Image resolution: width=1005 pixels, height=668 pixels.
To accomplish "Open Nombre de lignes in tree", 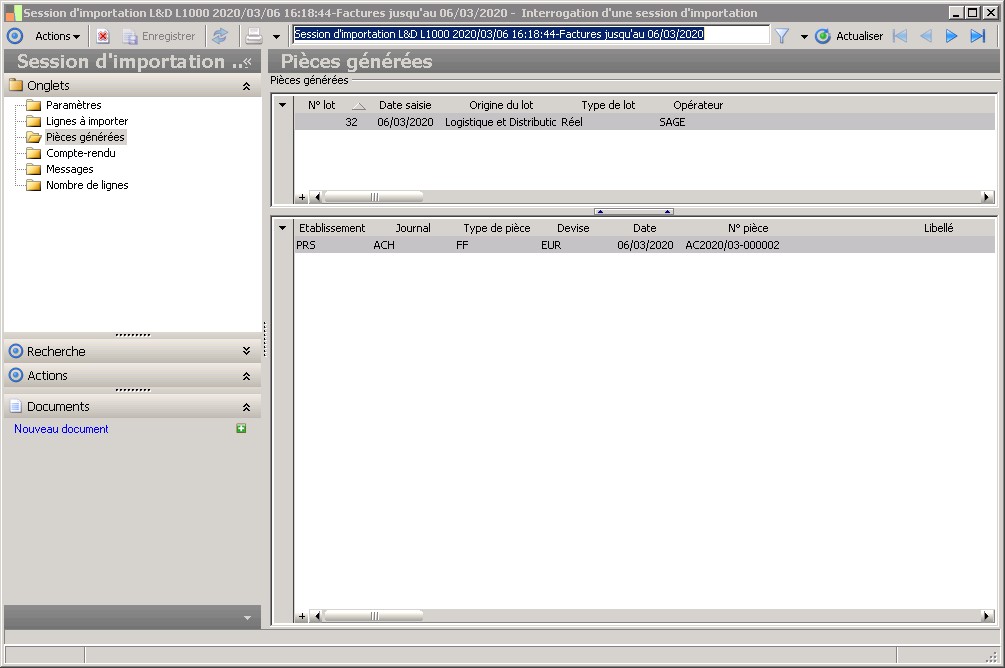I will coord(87,185).
